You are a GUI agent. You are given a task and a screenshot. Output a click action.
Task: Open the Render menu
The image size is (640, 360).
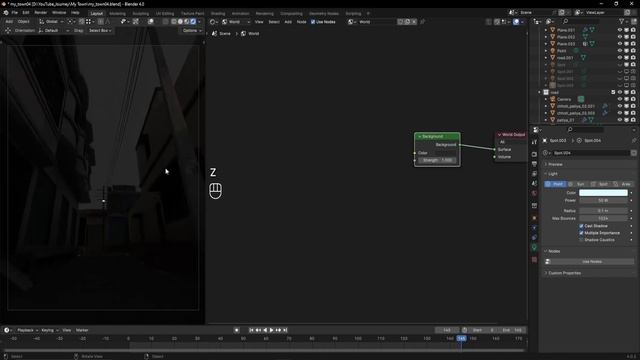pos(40,13)
